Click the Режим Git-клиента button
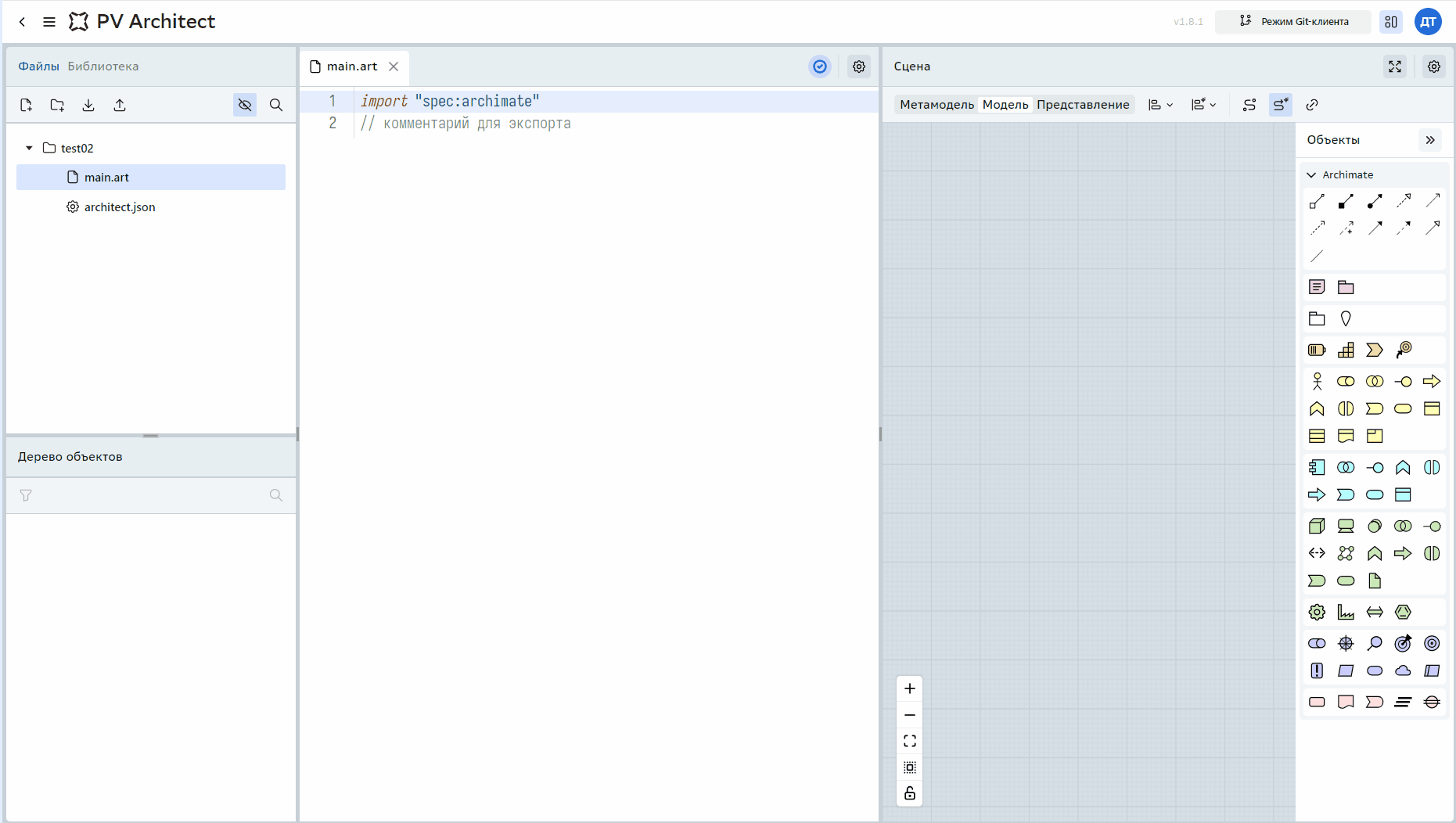This screenshot has height=823, width=1456. tap(1293, 22)
